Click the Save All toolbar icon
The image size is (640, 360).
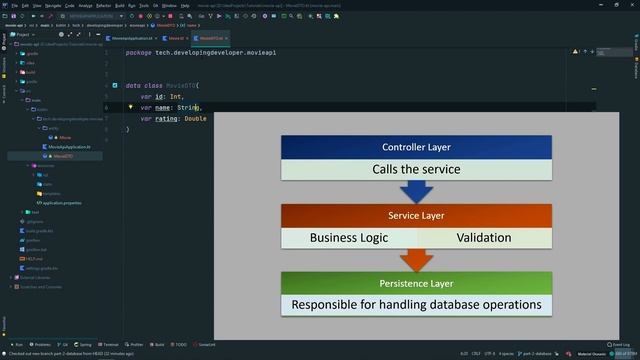[x=13, y=16]
